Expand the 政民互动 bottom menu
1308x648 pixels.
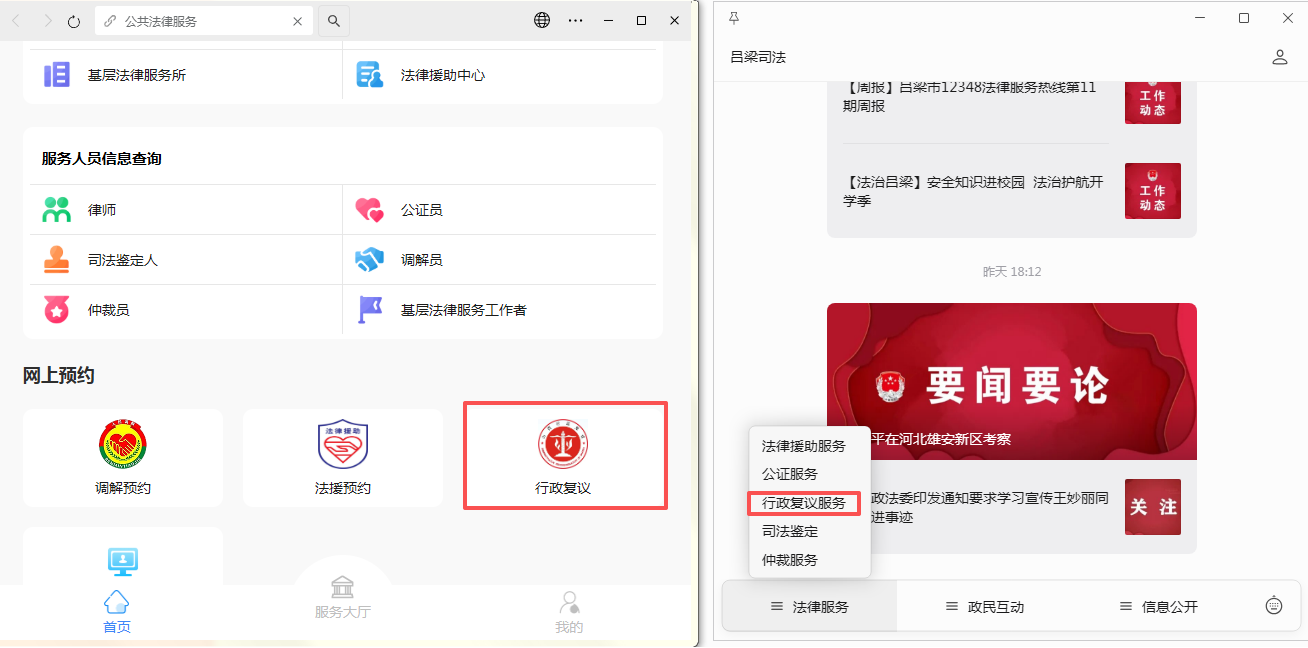(984, 607)
